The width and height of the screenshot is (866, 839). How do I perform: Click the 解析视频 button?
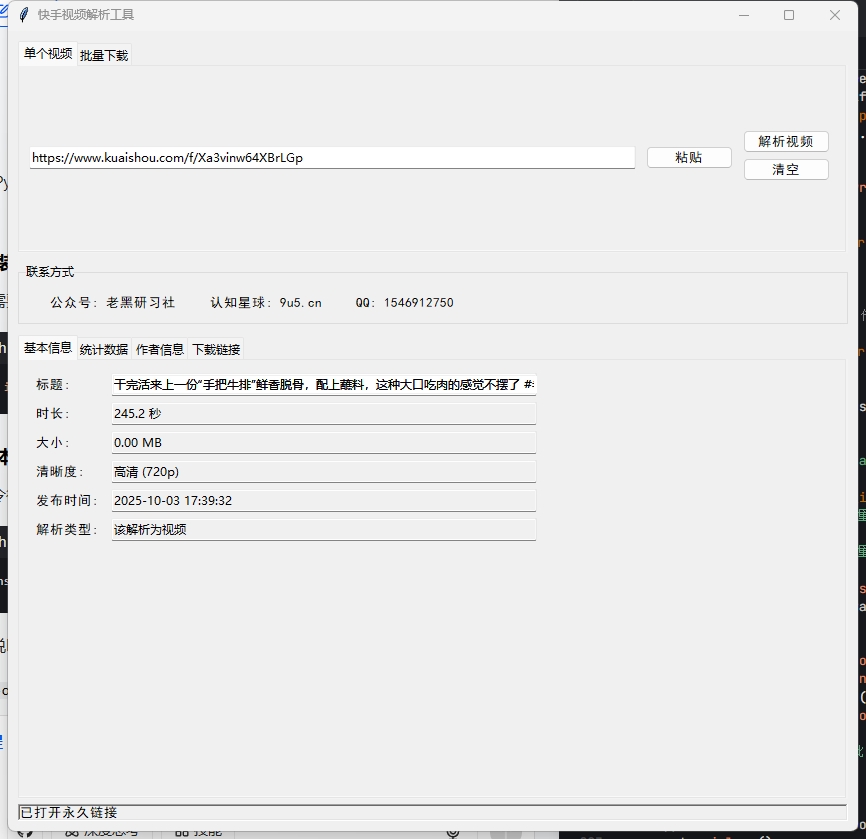[x=786, y=141]
